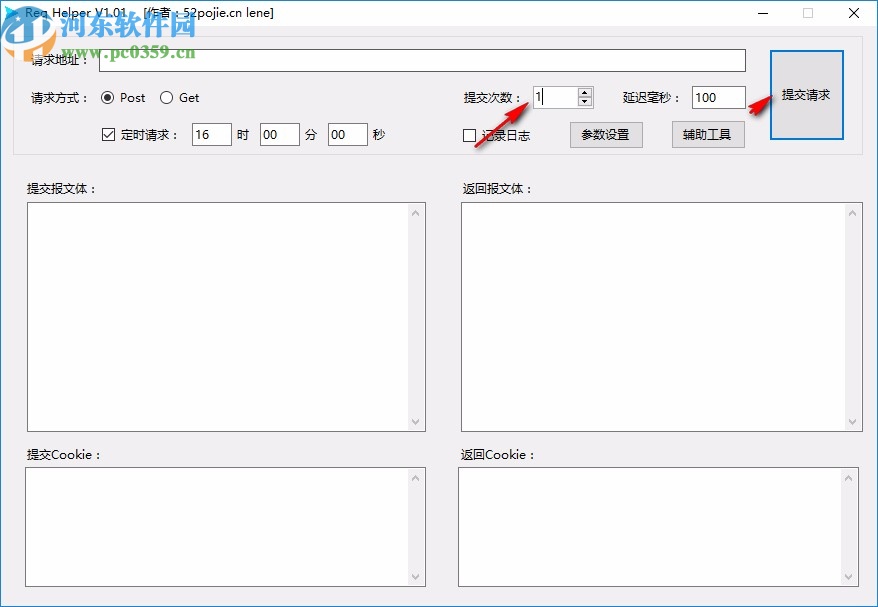Click the minutes field in 定时请求 row

click(279, 134)
